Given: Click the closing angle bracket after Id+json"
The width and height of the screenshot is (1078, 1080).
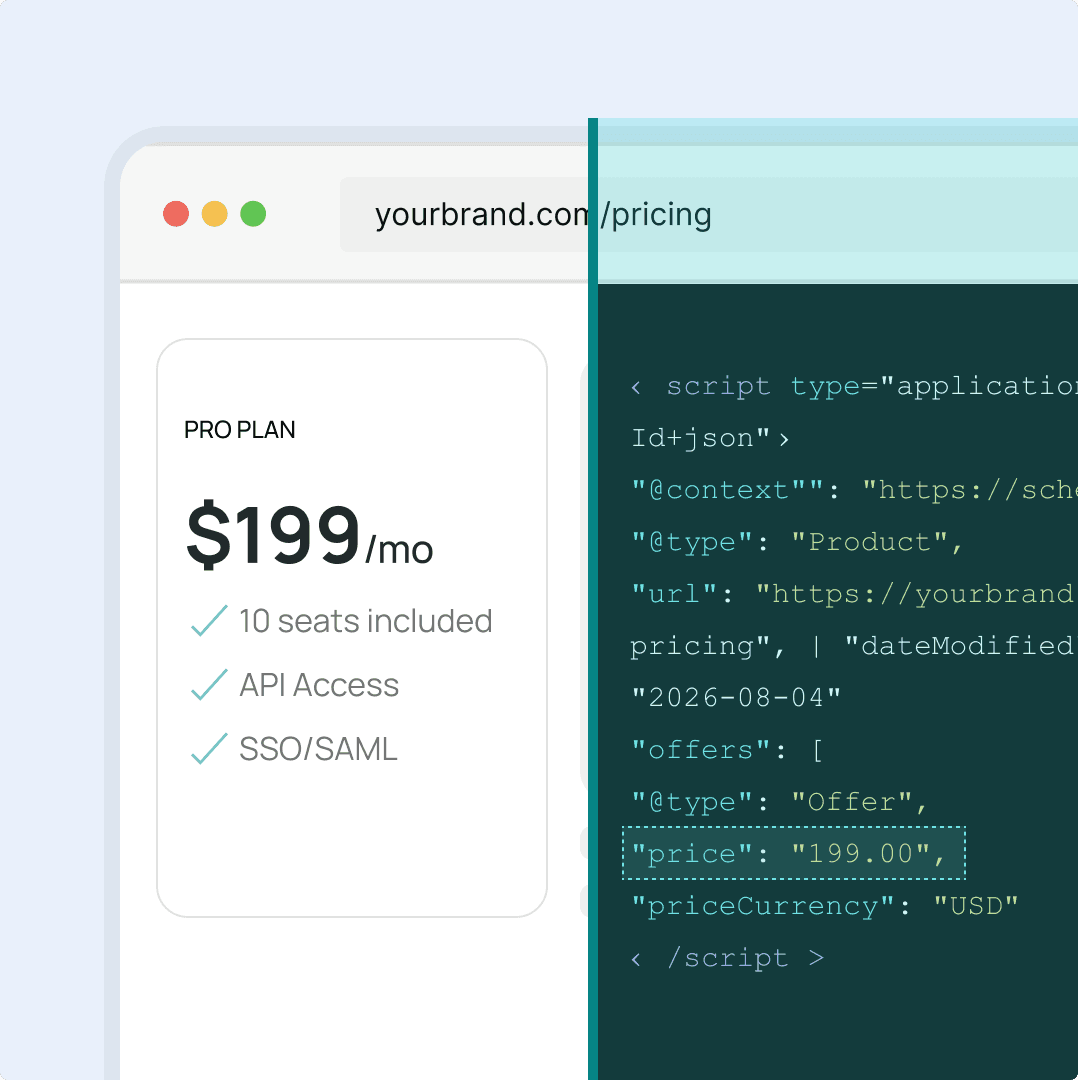Looking at the screenshot, I should point(784,439).
